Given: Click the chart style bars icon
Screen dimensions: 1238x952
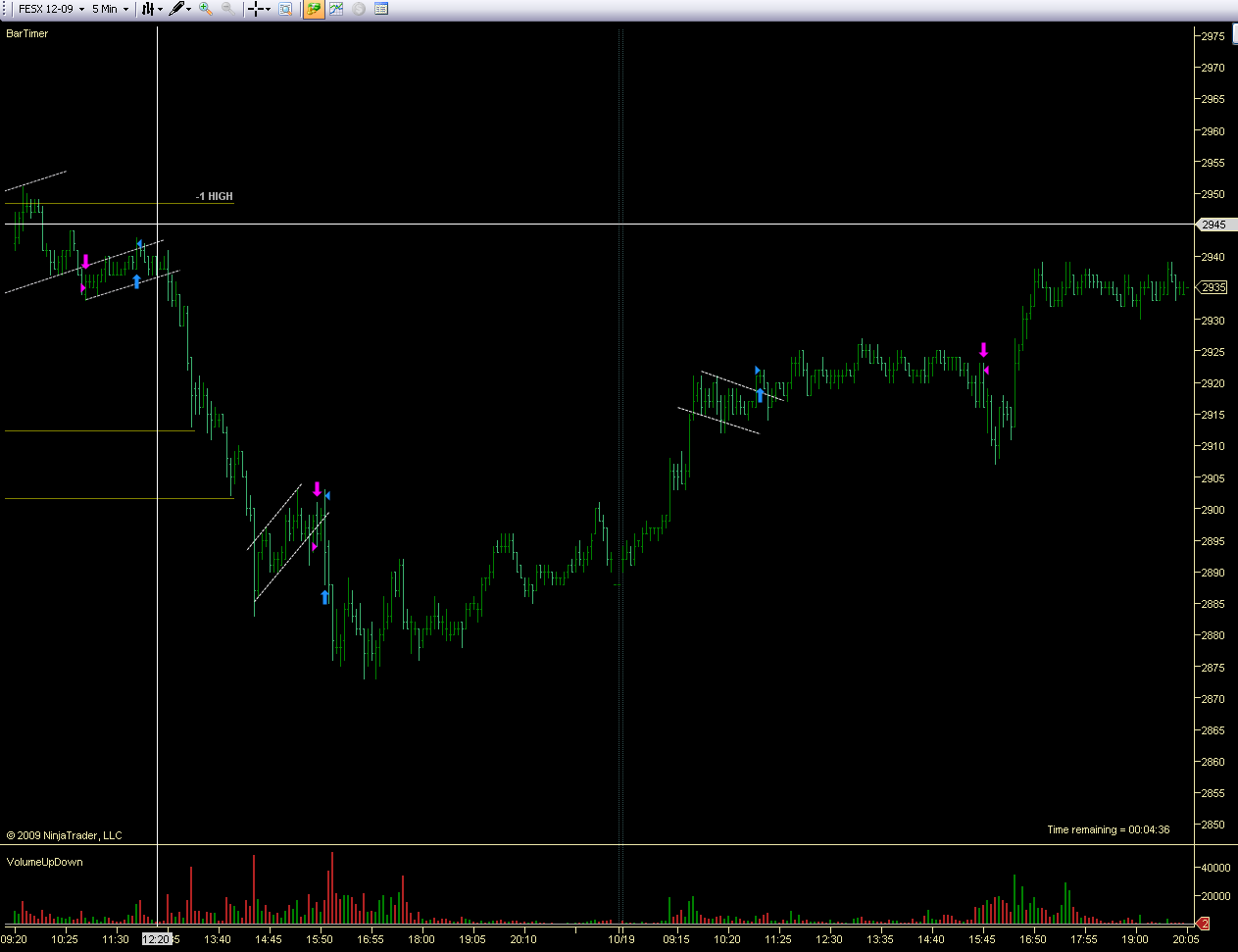Looking at the screenshot, I should pos(148,9).
